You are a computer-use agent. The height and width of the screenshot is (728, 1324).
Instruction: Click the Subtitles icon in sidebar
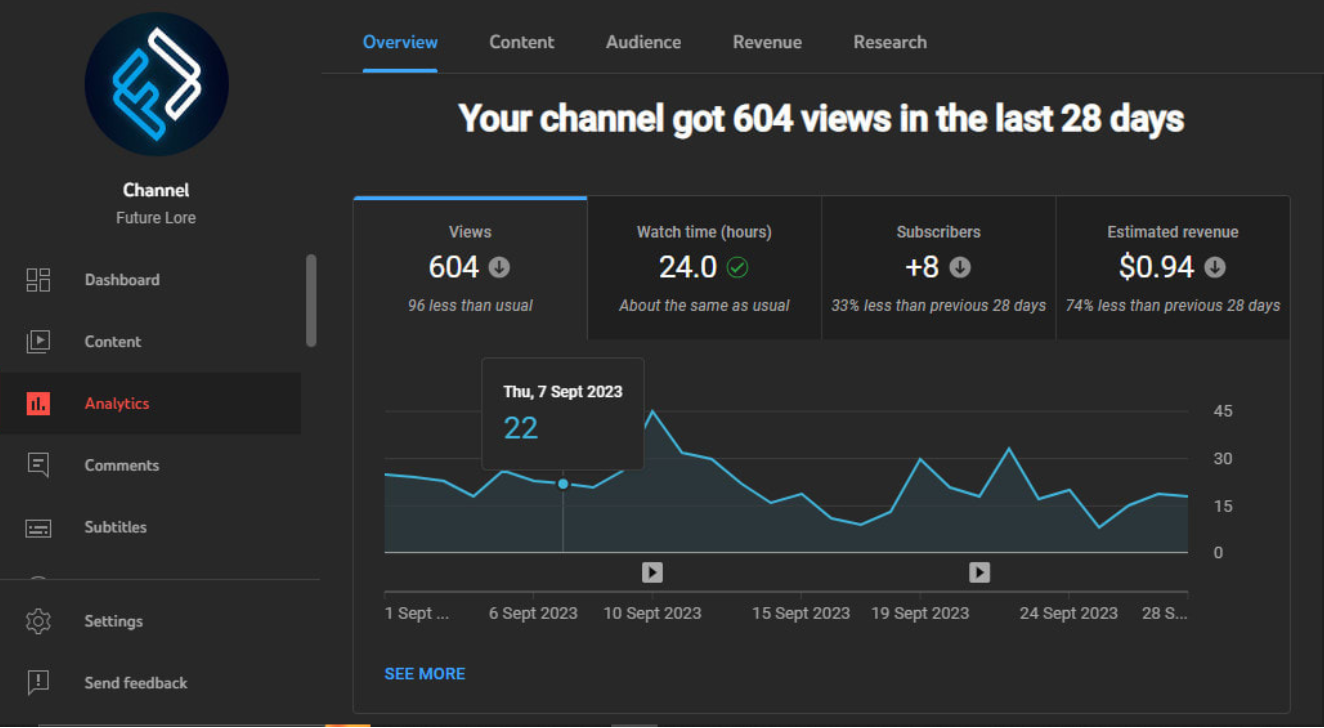click(x=38, y=528)
